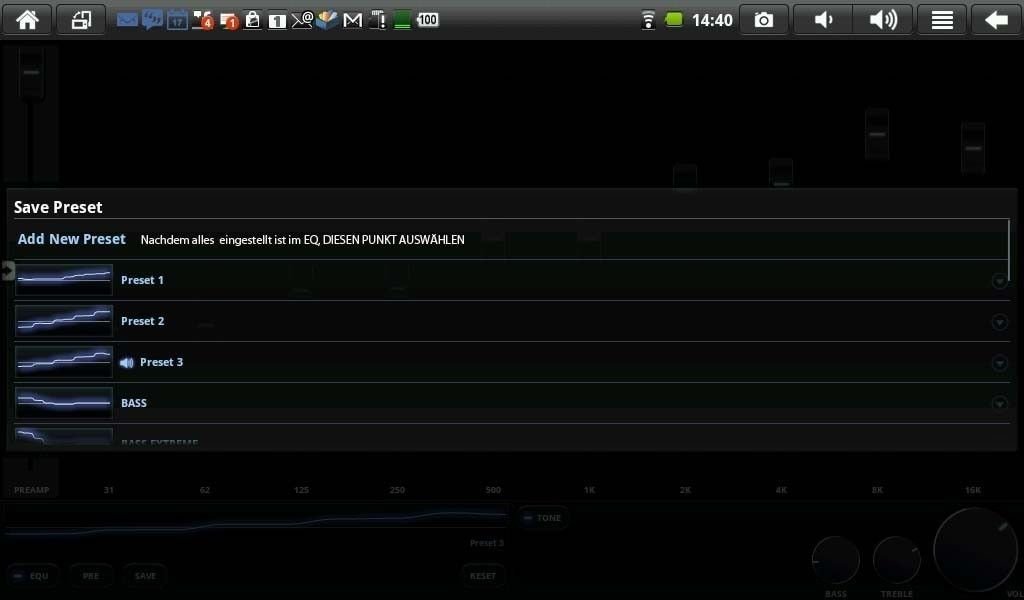Open the recent apps switcher
The image size is (1024, 600).
tap(81, 20)
